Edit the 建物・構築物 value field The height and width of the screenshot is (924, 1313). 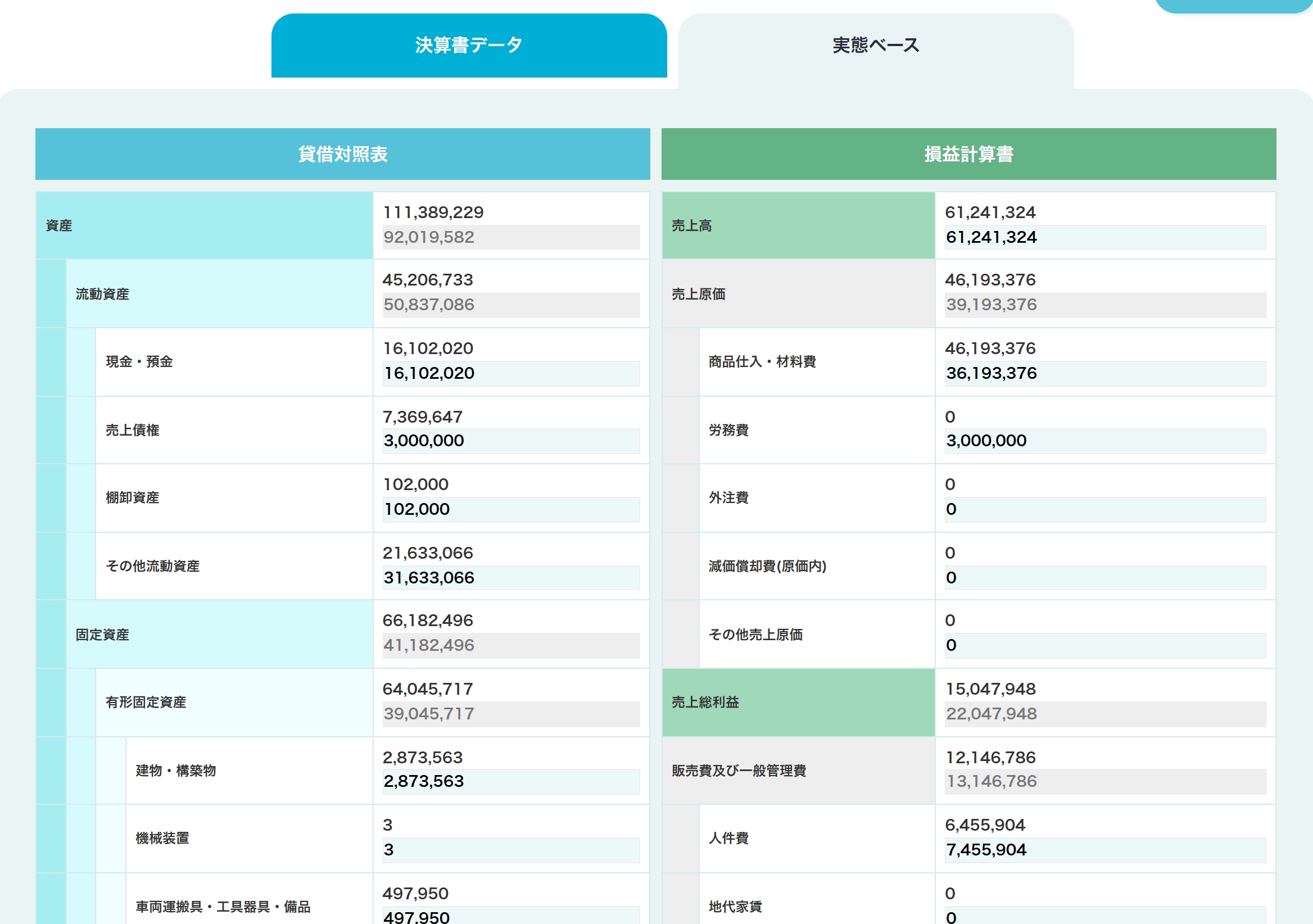pos(511,782)
